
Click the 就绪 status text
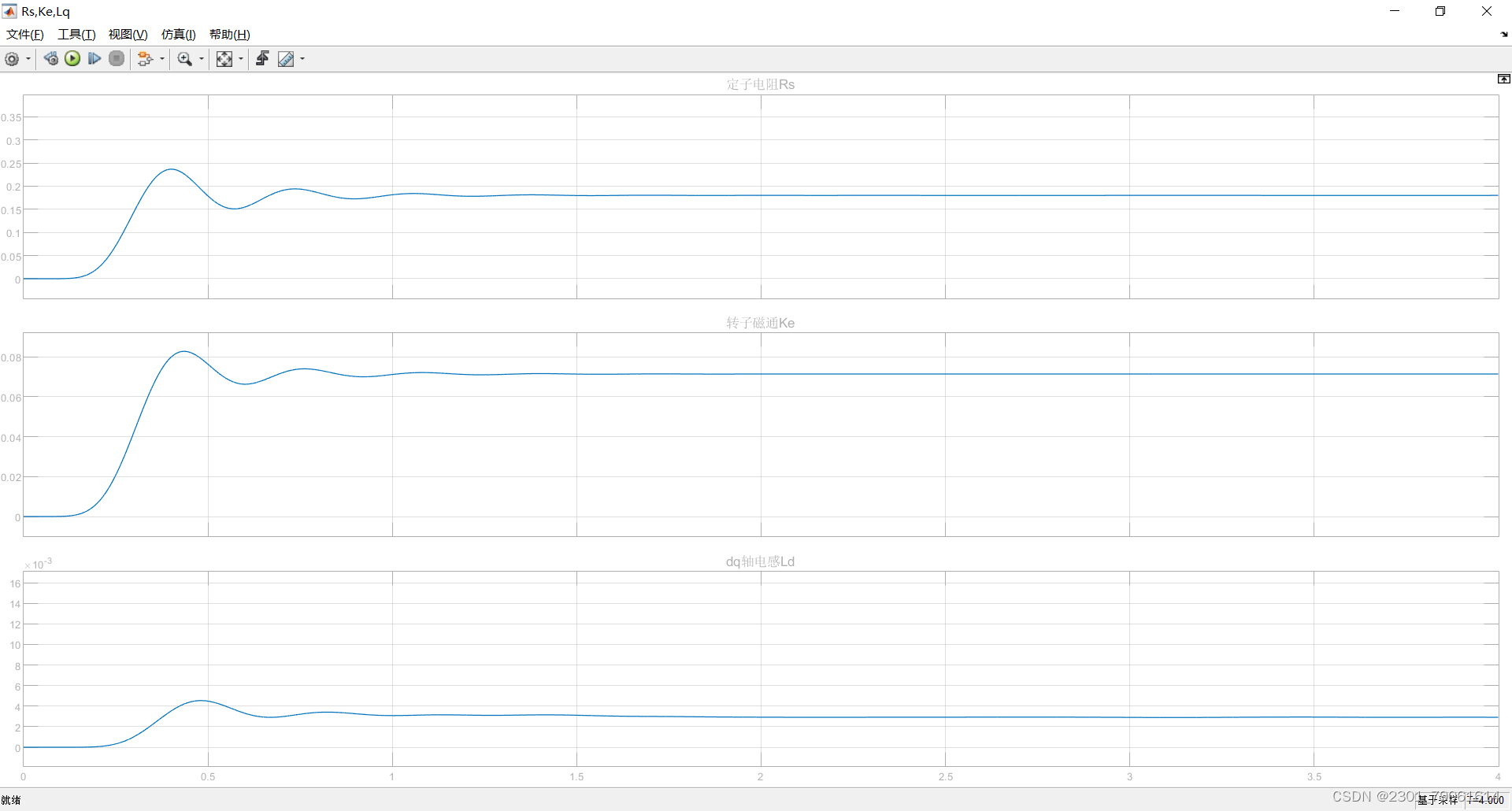pos(11,800)
